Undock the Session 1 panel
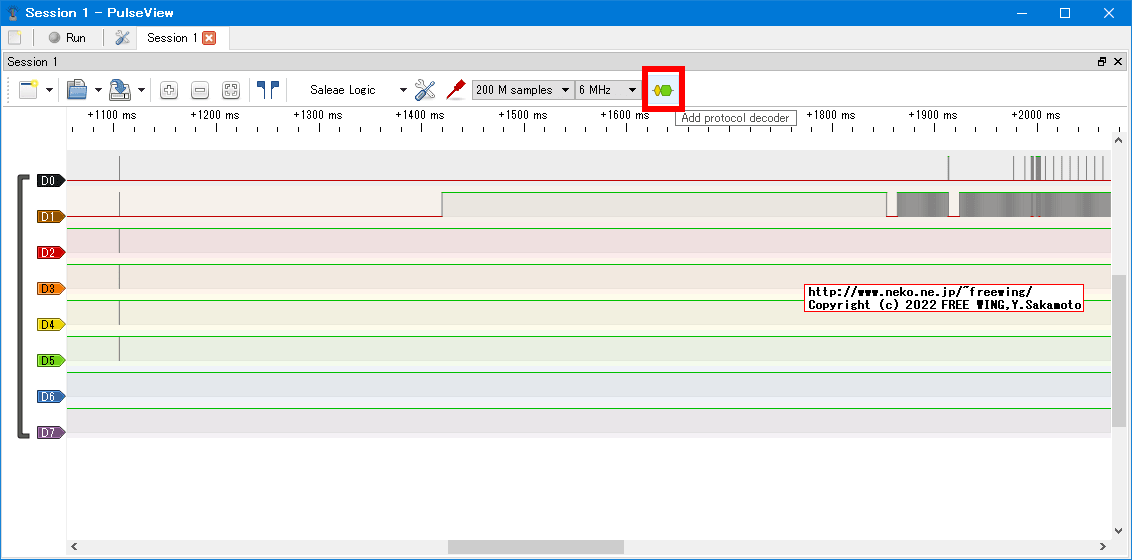The image size is (1132, 560). 1102,62
